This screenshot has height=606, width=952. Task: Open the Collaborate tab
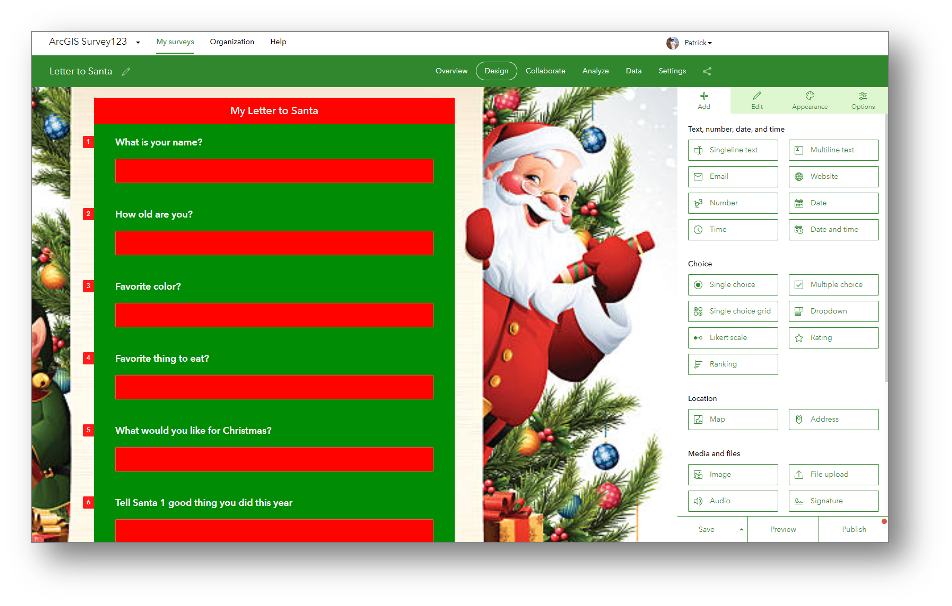point(545,71)
